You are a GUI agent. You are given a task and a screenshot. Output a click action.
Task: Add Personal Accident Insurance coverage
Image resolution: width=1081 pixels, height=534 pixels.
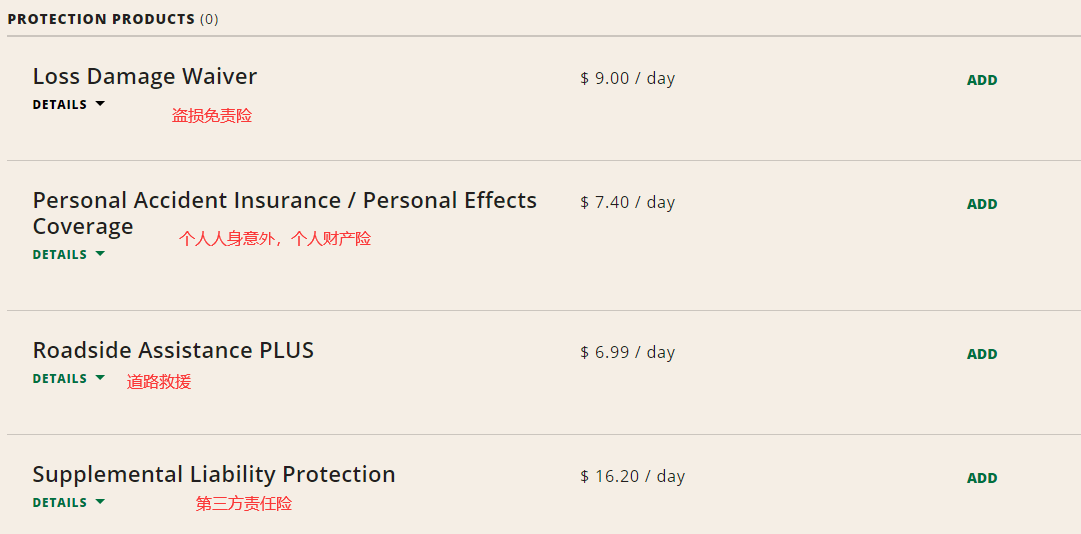click(981, 204)
